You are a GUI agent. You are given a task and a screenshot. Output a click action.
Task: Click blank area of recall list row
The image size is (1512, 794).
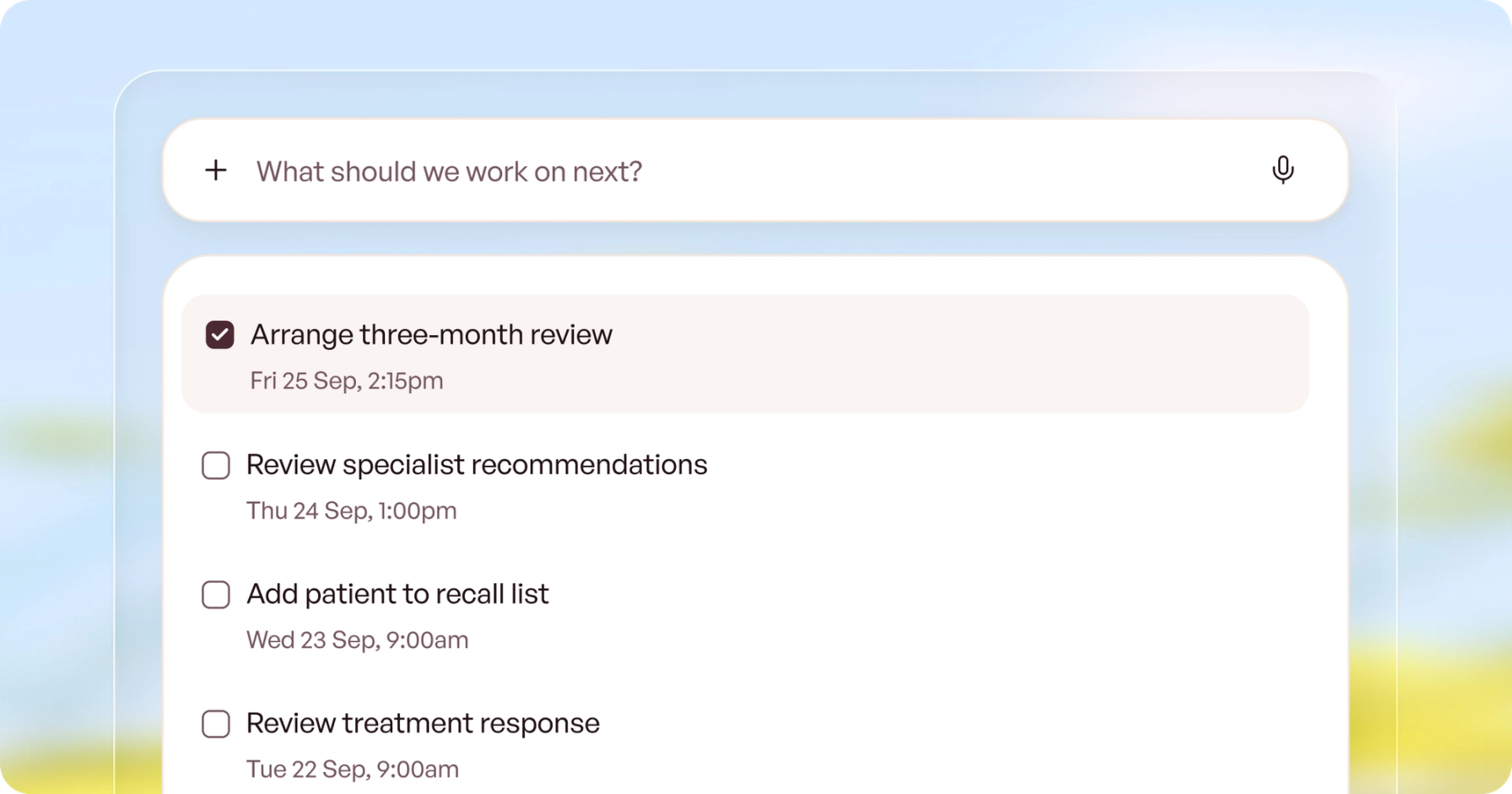click(928, 617)
